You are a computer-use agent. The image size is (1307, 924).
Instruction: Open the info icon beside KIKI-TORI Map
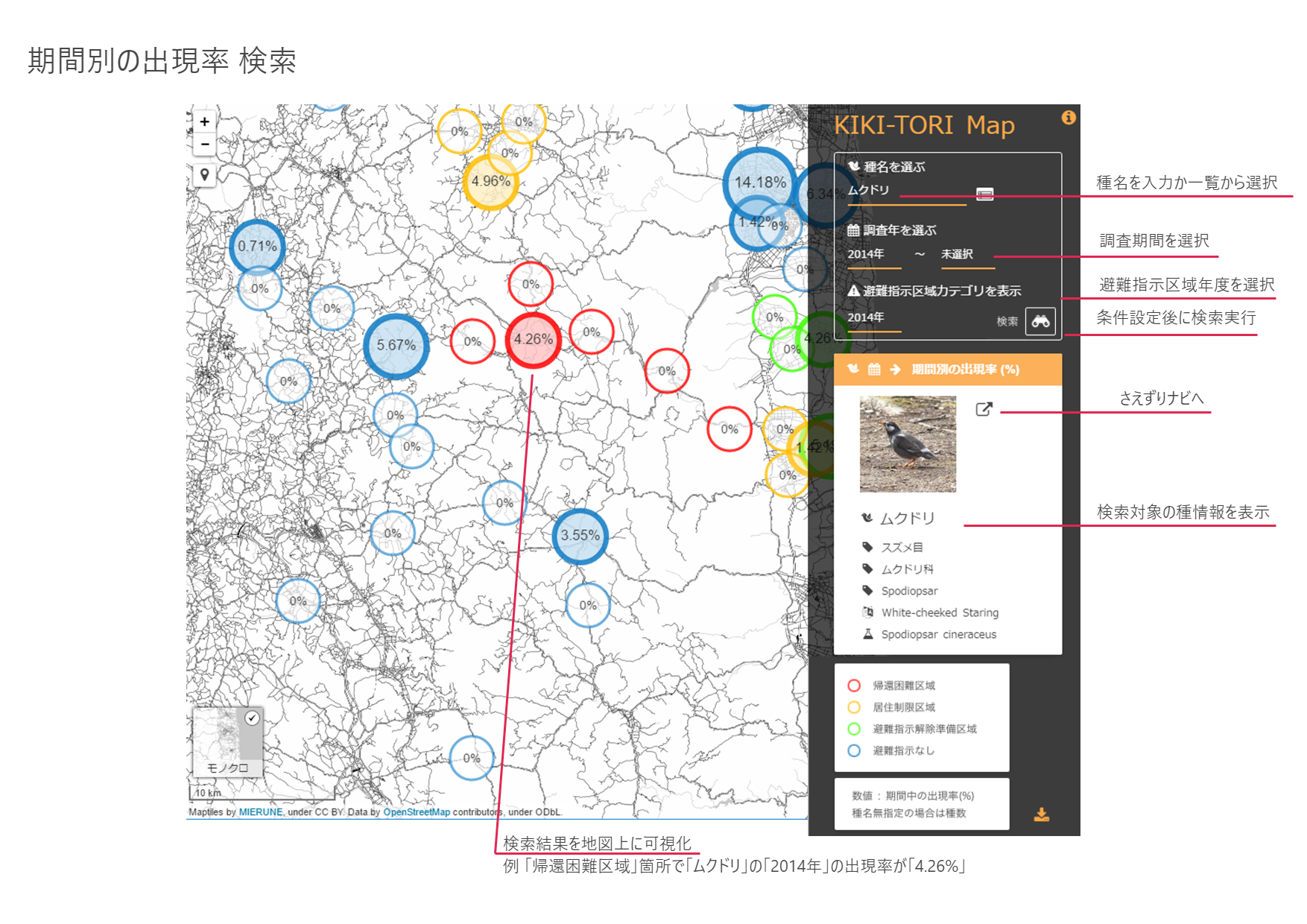point(1069,118)
